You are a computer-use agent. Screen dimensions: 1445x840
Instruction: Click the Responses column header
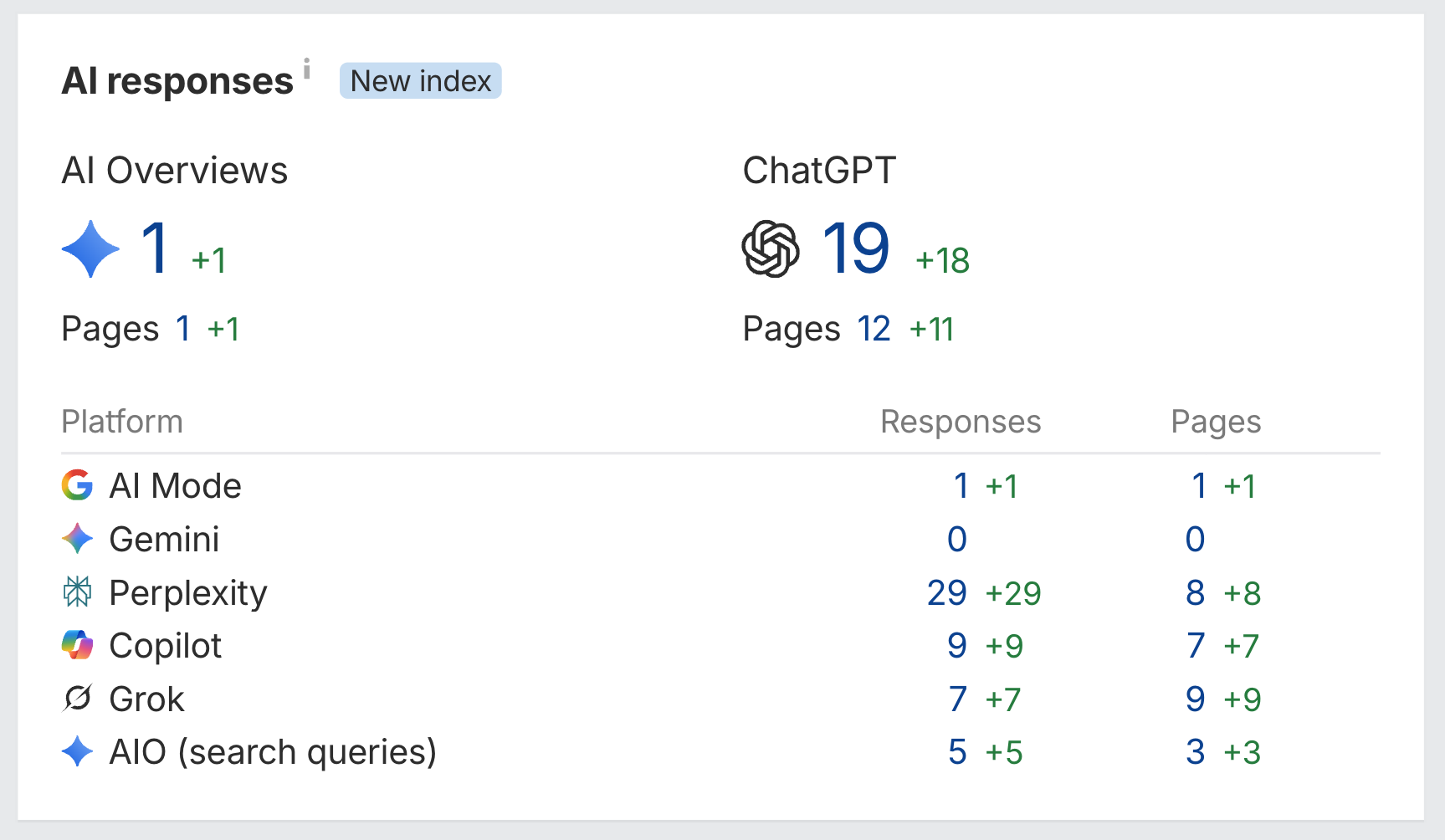961,422
